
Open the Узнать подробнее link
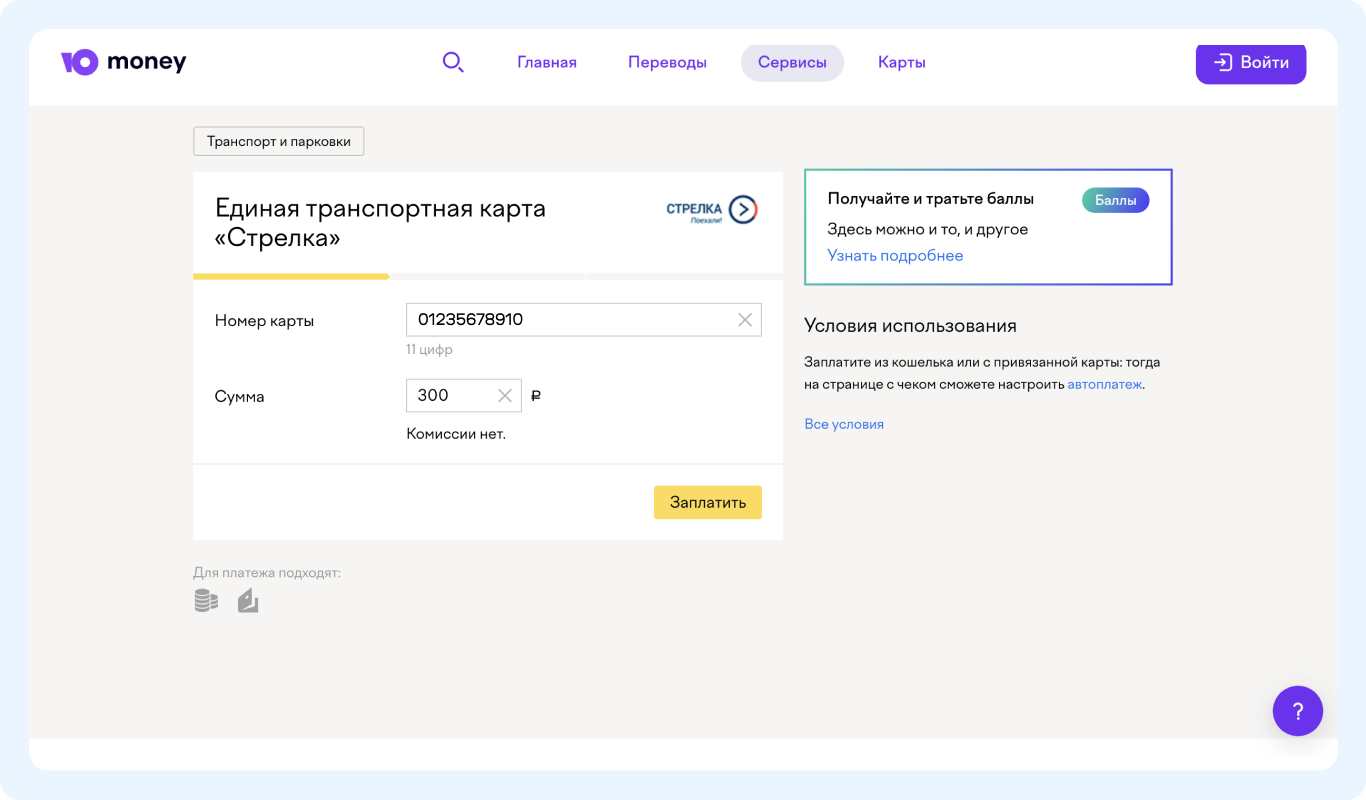click(x=895, y=255)
